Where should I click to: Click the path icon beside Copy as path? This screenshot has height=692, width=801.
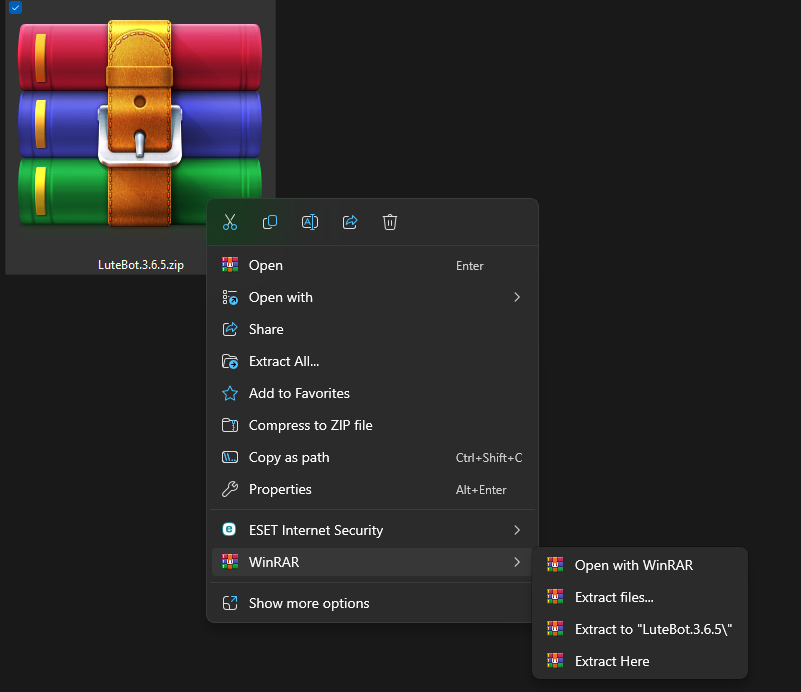230,457
